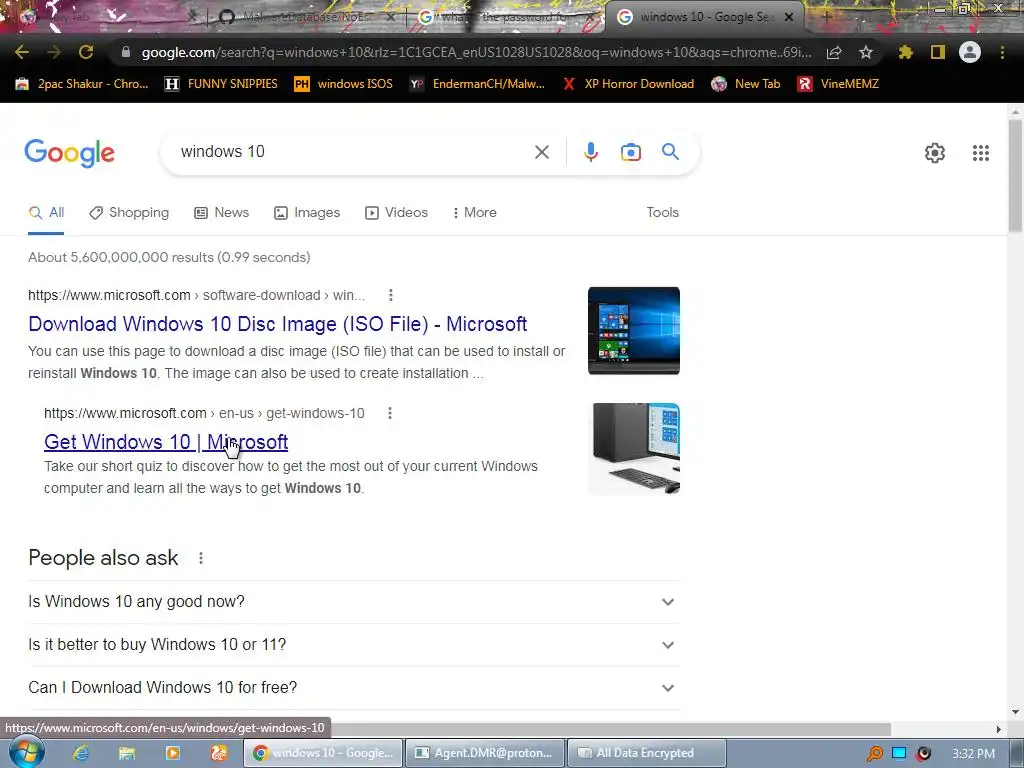The height and width of the screenshot is (768, 1024).
Task: Launch Windows Media Player from taskbar
Action: tap(172, 753)
